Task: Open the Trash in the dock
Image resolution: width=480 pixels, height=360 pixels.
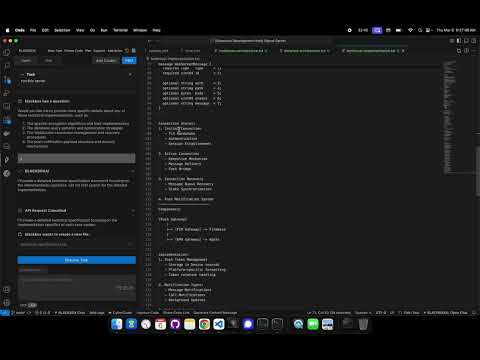Action: [363, 324]
